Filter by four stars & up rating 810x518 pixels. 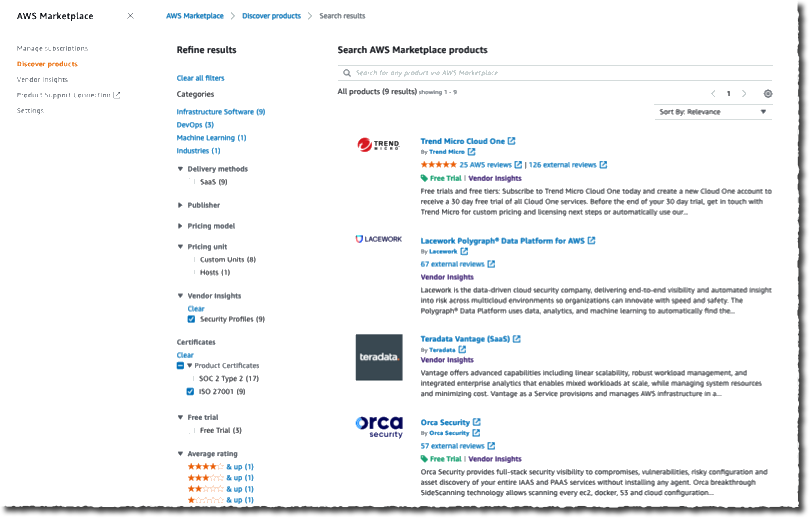(x=221, y=466)
